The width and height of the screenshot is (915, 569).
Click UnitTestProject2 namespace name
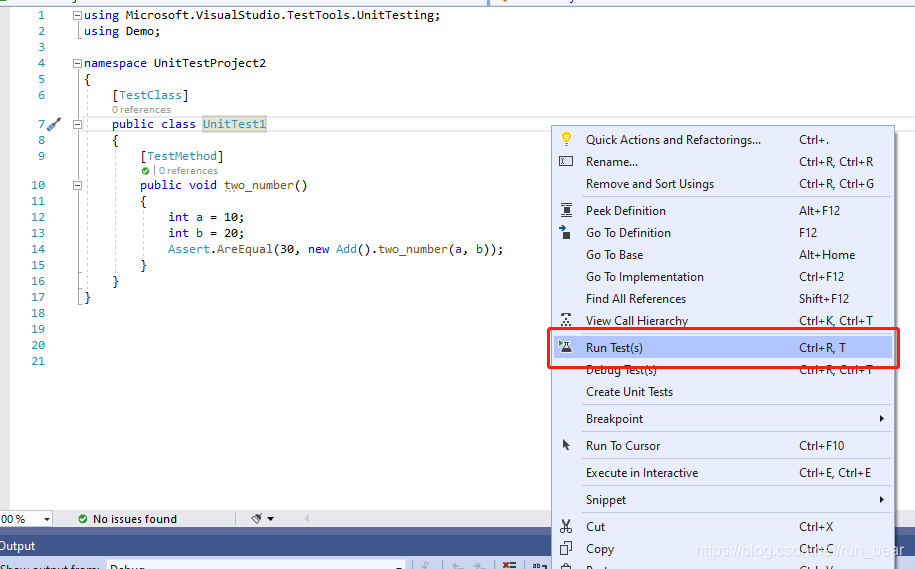point(209,63)
